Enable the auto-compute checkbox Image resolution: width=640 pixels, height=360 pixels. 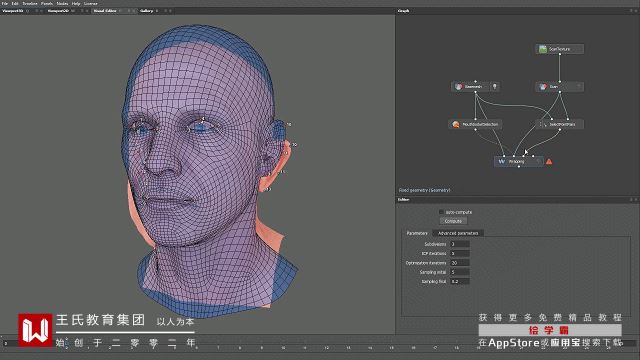pyautogui.click(x=441, y=212)
